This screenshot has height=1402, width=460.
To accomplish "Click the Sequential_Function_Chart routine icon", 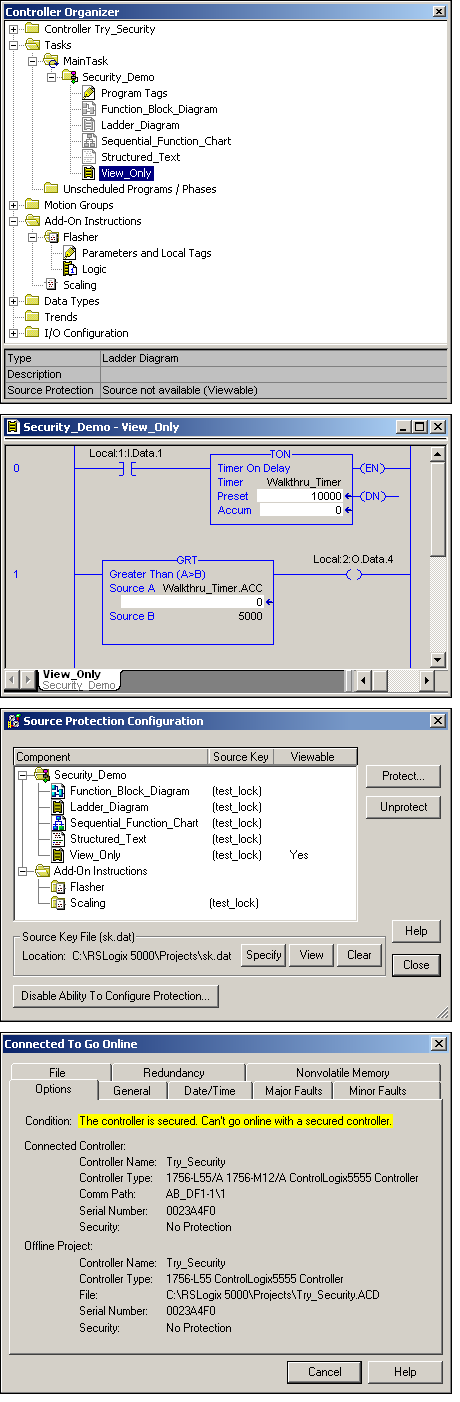I will (89, 141).
